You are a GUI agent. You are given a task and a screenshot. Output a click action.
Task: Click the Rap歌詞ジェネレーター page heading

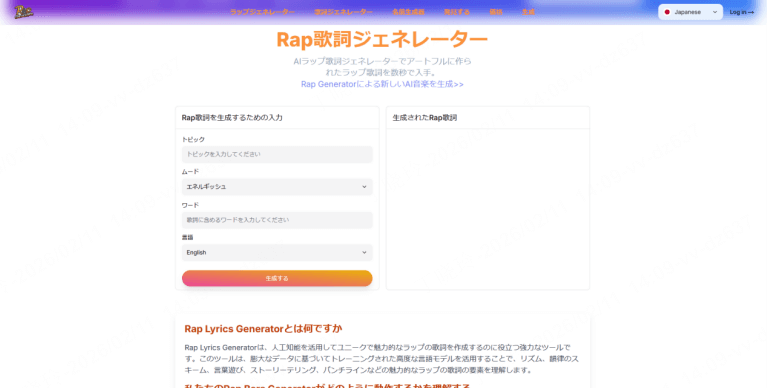382,40
